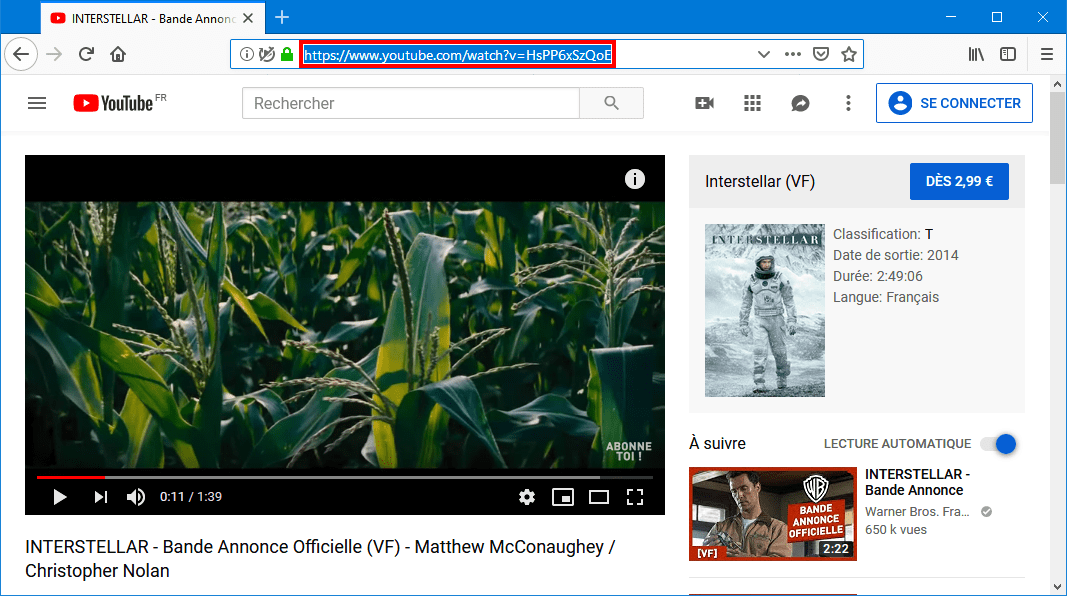
Task: Open video player settings gear
Action: click(527, 497)
